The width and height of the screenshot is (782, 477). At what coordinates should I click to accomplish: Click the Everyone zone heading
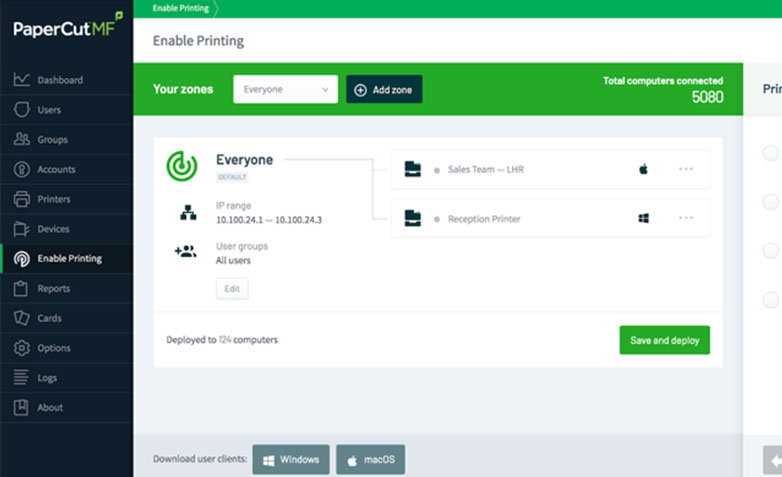tap(244, 160)
